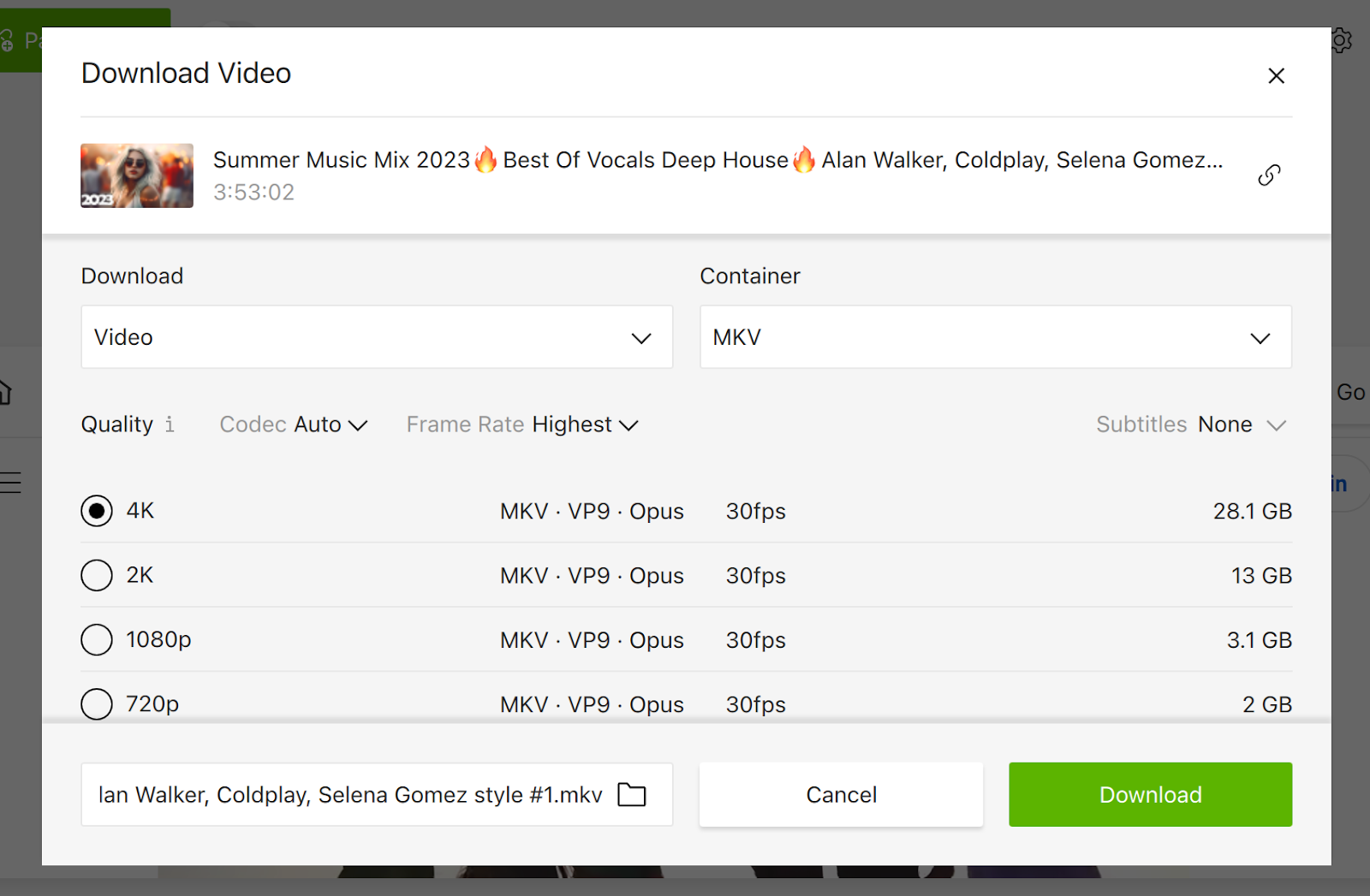
Task: Click the Summer Music Mix video thumbnail
Action: tap(137, 175)
